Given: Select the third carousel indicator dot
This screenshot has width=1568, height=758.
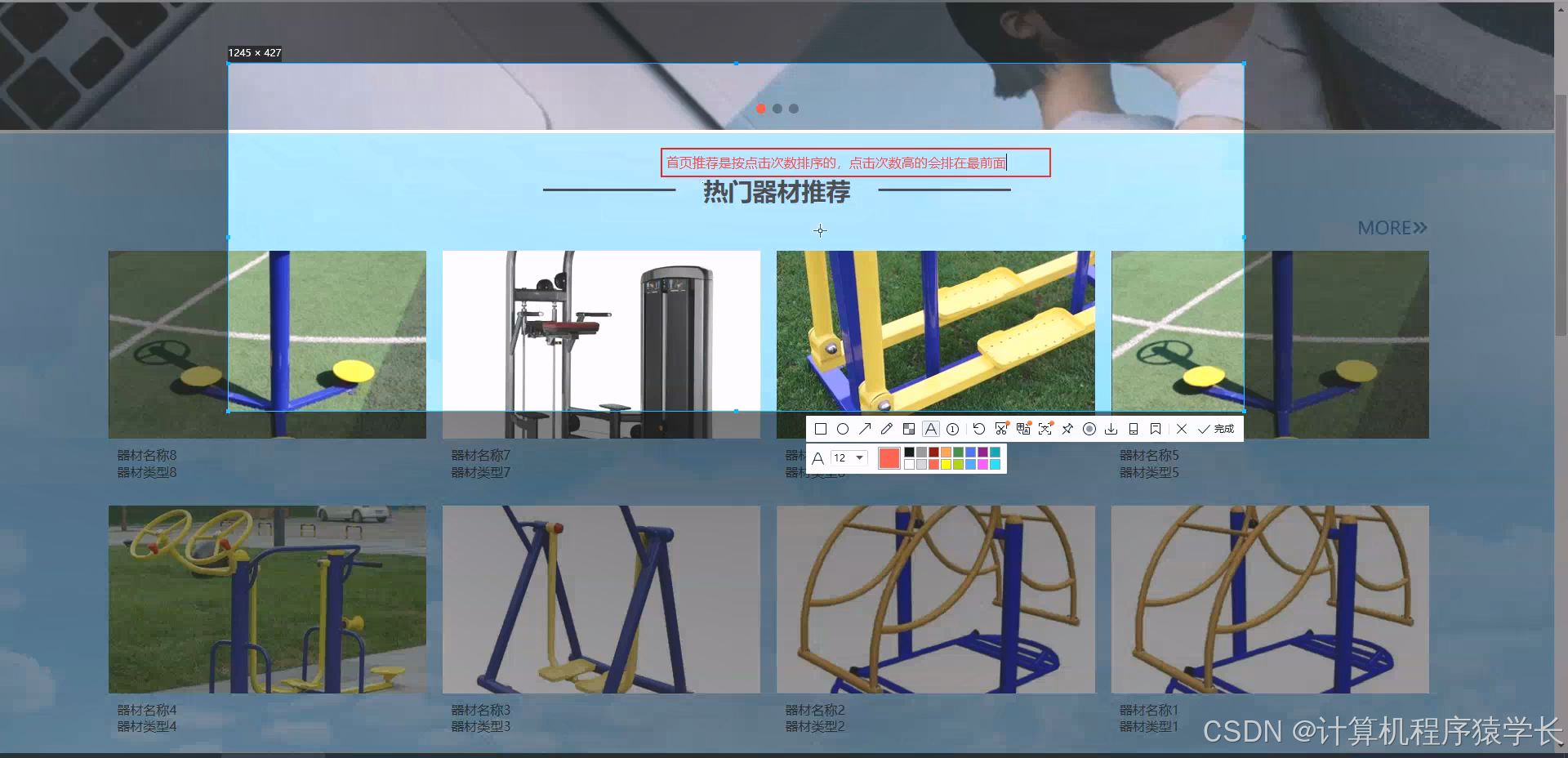Looking at the screenshot, I should tap(793, 108).
